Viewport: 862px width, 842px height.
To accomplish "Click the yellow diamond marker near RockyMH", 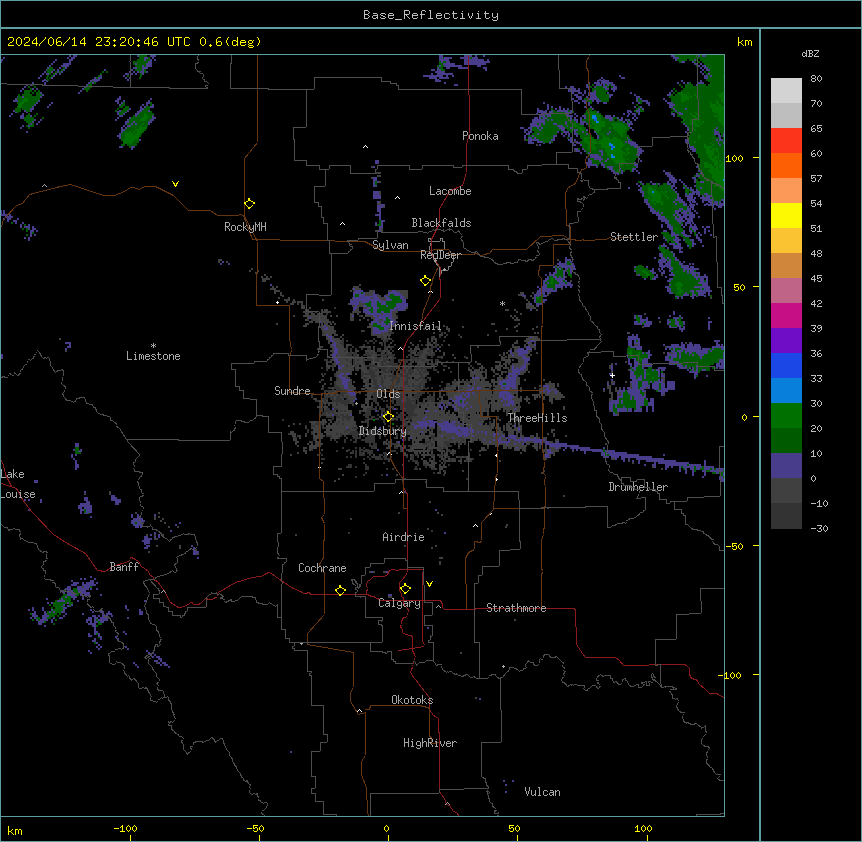I will [x=250, y=204].
